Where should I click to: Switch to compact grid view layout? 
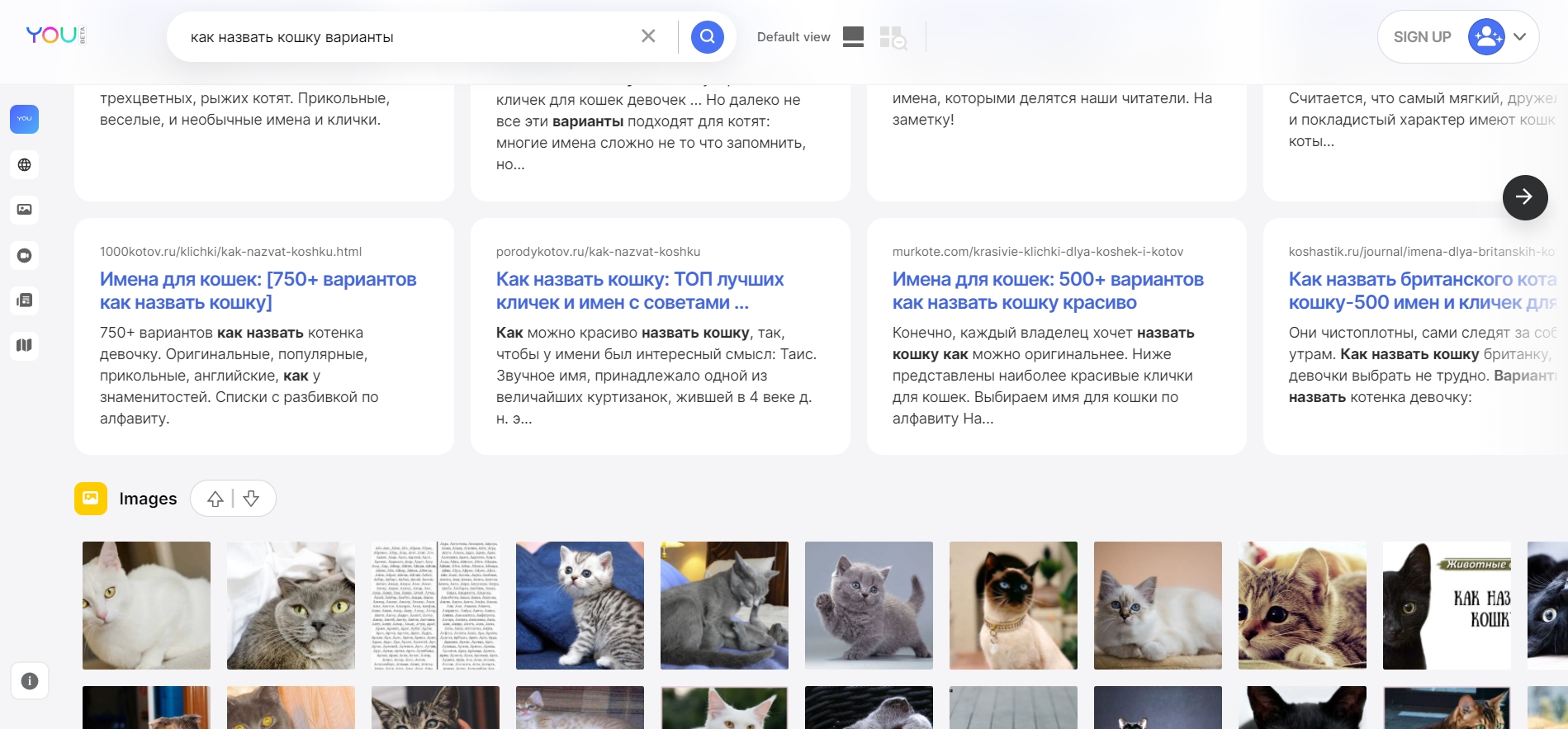(893, 38)
